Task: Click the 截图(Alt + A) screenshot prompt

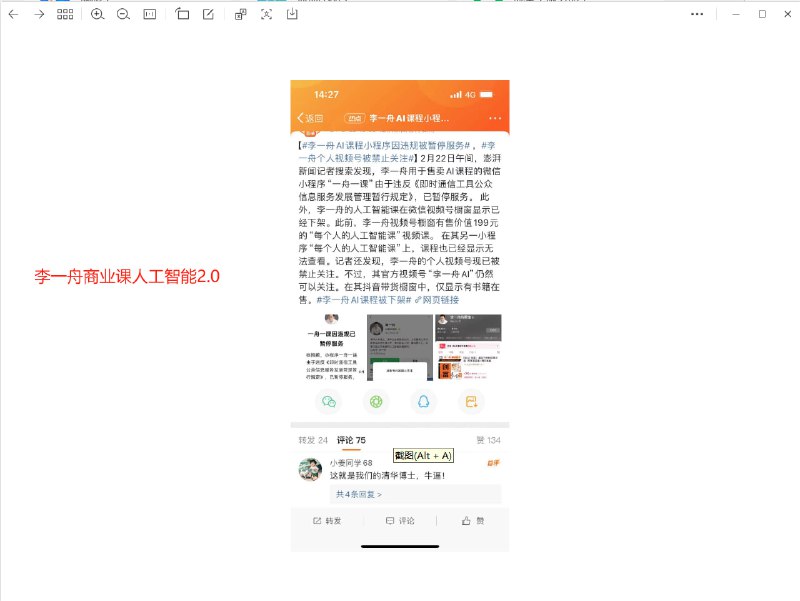Action: tap(423, 455)
